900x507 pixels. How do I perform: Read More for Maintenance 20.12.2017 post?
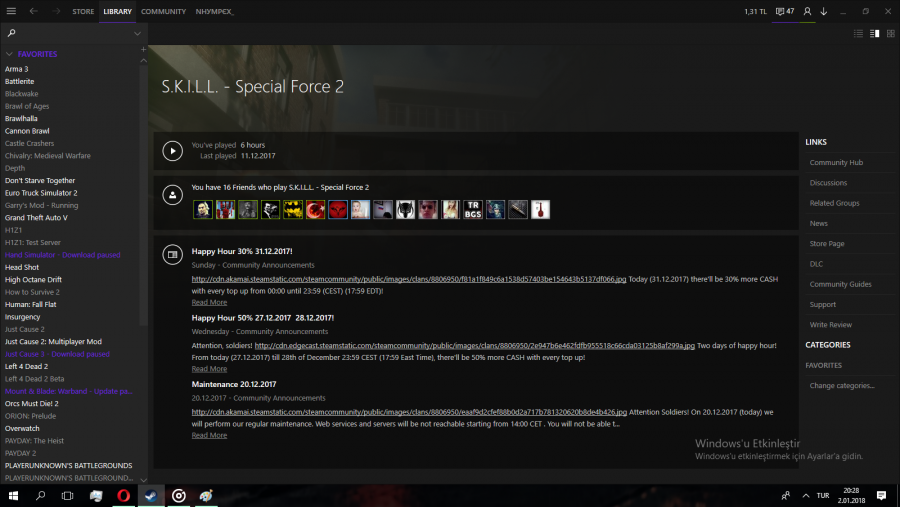[210, 435]
